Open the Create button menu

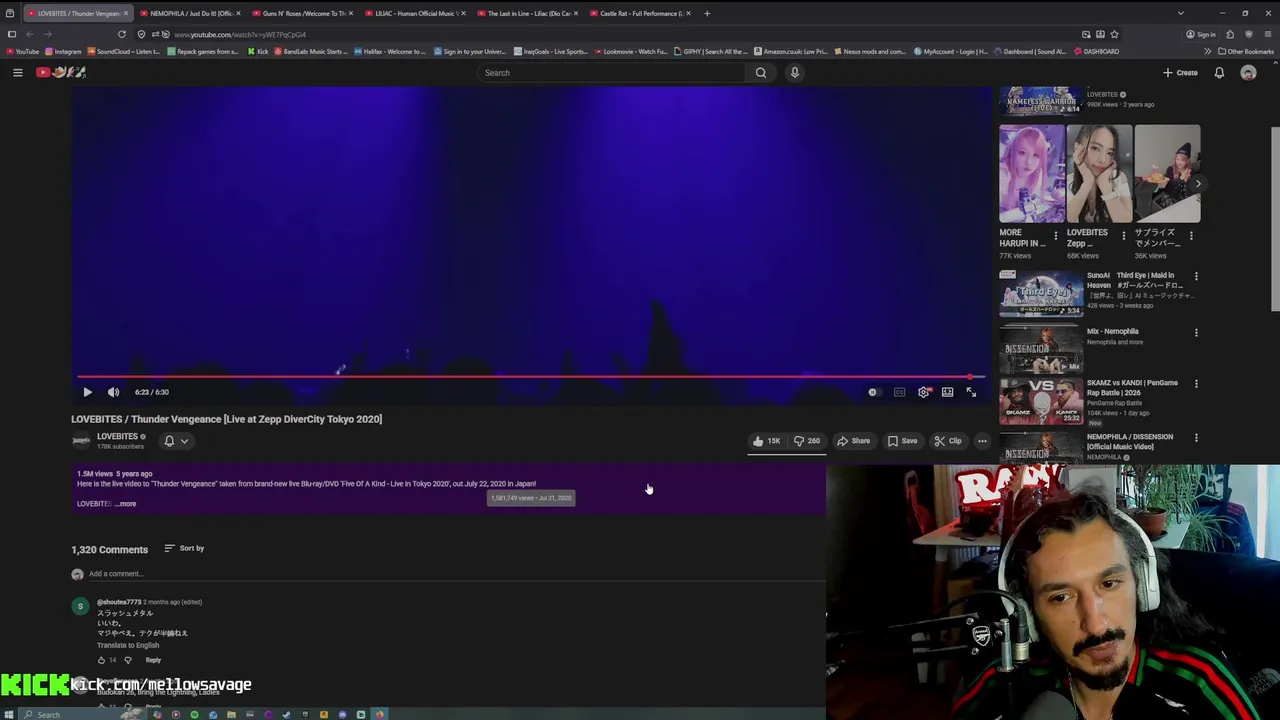1180,72
